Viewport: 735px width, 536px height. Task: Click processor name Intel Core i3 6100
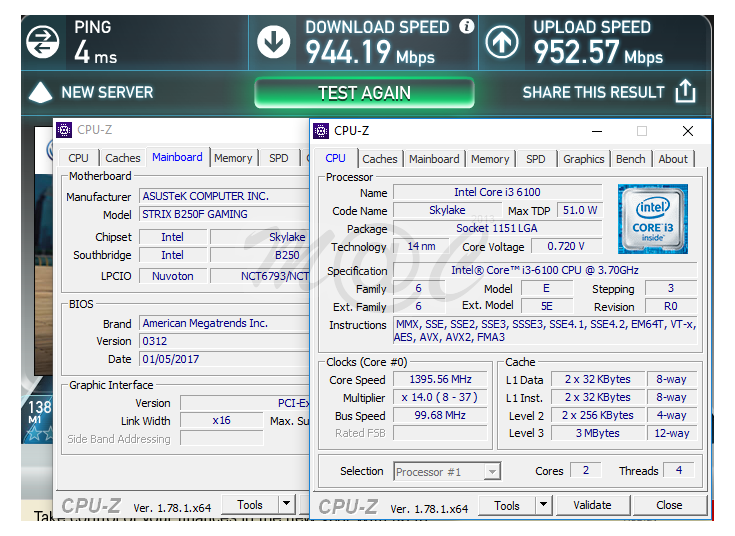pos(497,192)
